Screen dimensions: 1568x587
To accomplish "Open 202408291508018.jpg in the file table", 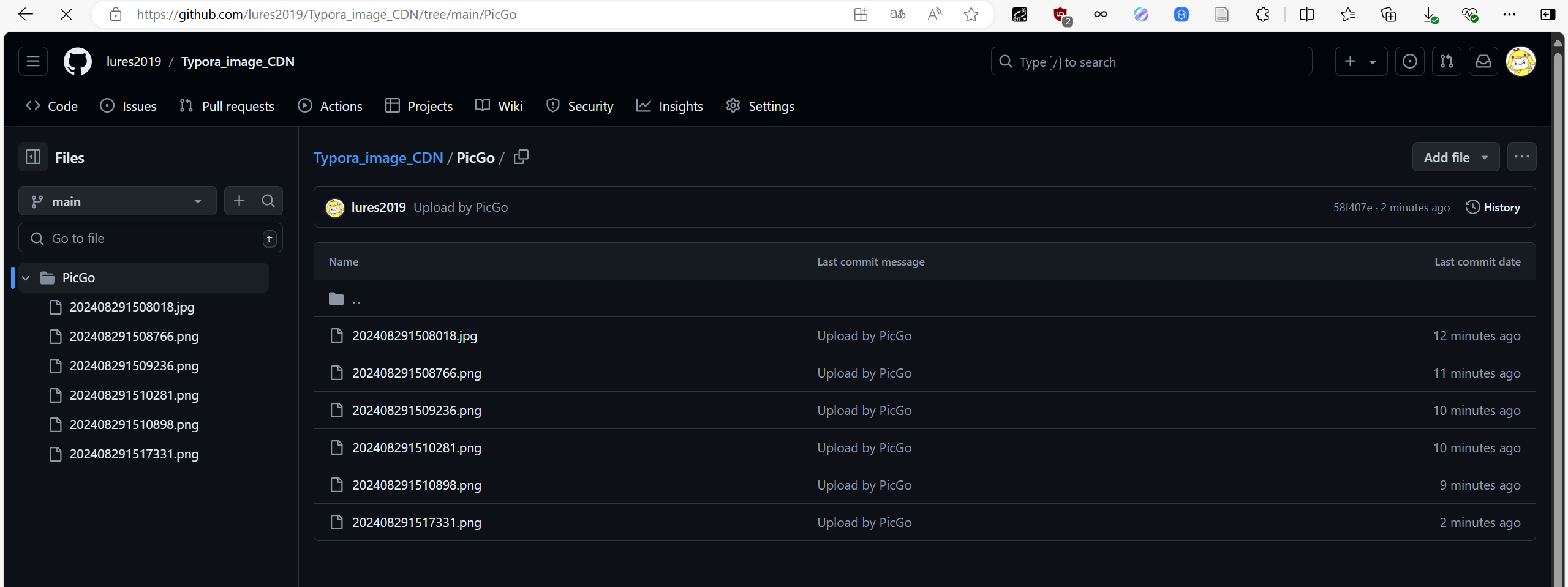I will pos(415,336).
